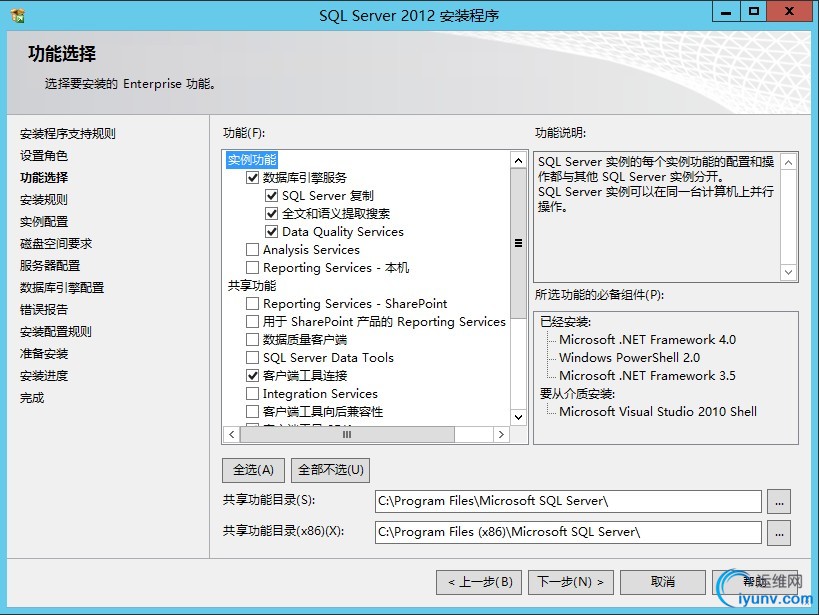The image size is (819, 615).
Task: Open the 磁盘空间要求 step
Action: 56,243
